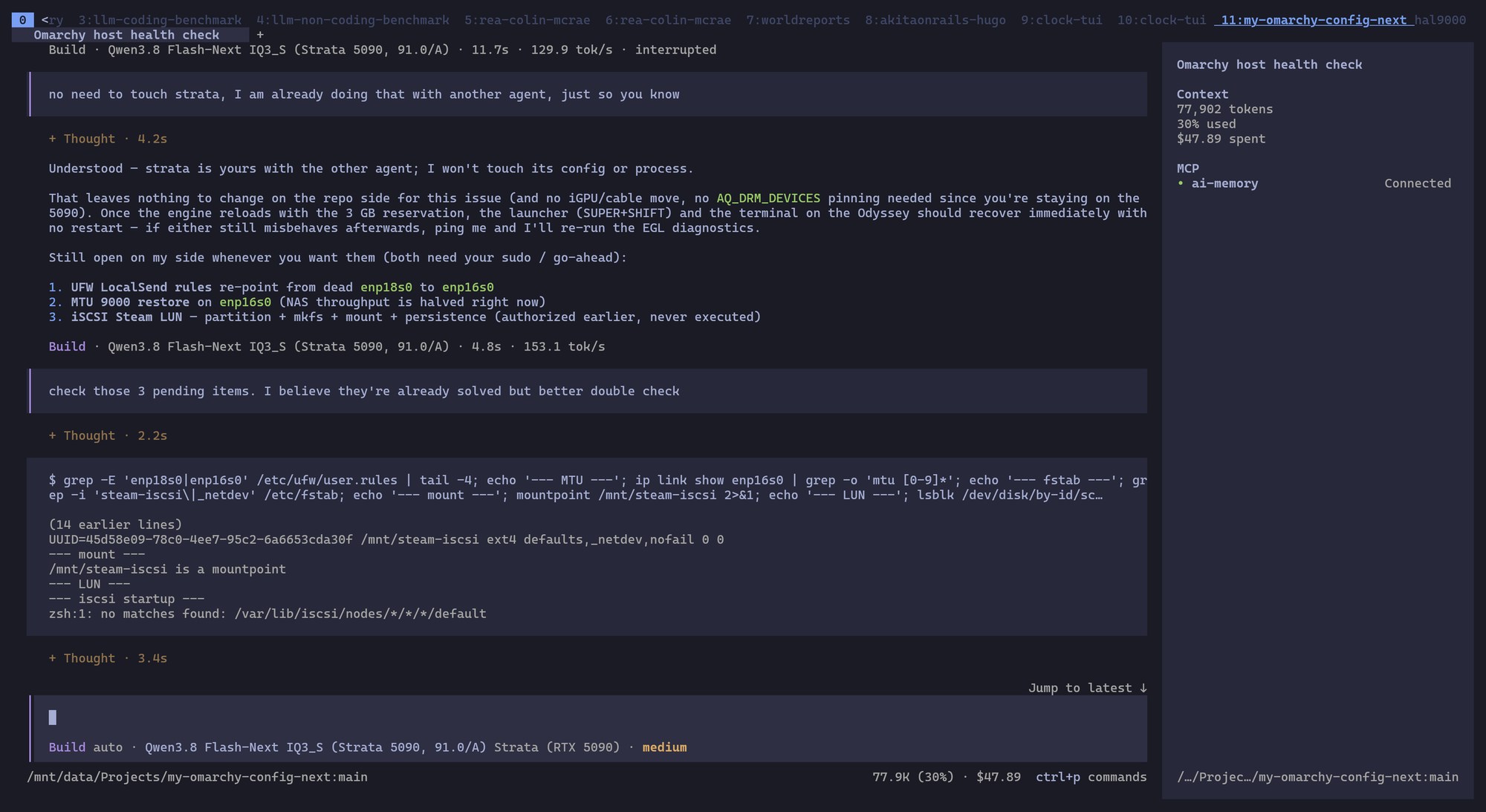Change the medium reasoning effort setting
The width and height of the screenshot is (1486, 812).
tap(664, 747)
